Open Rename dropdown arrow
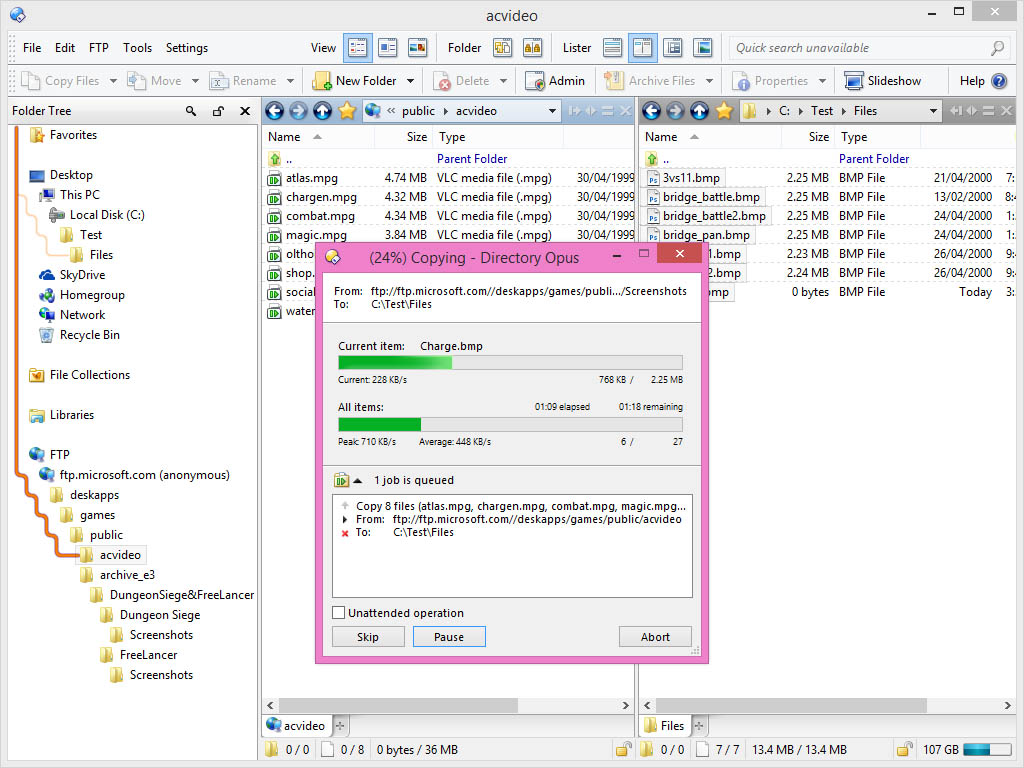 pyautogui.click(x=290, y=81)
